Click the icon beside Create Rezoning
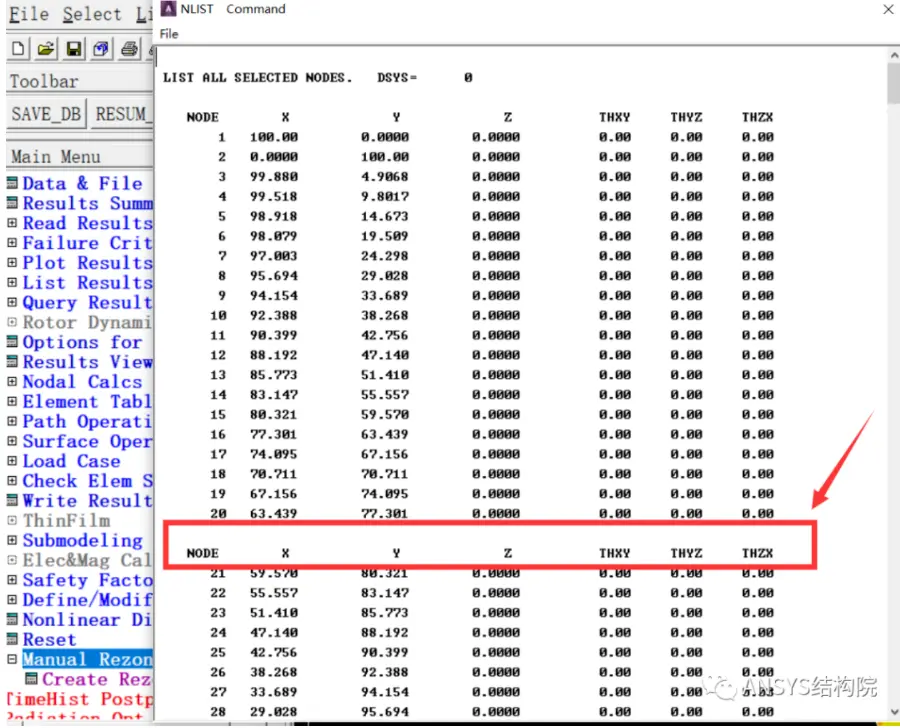 pyautogui.click(x=32, y=679)
